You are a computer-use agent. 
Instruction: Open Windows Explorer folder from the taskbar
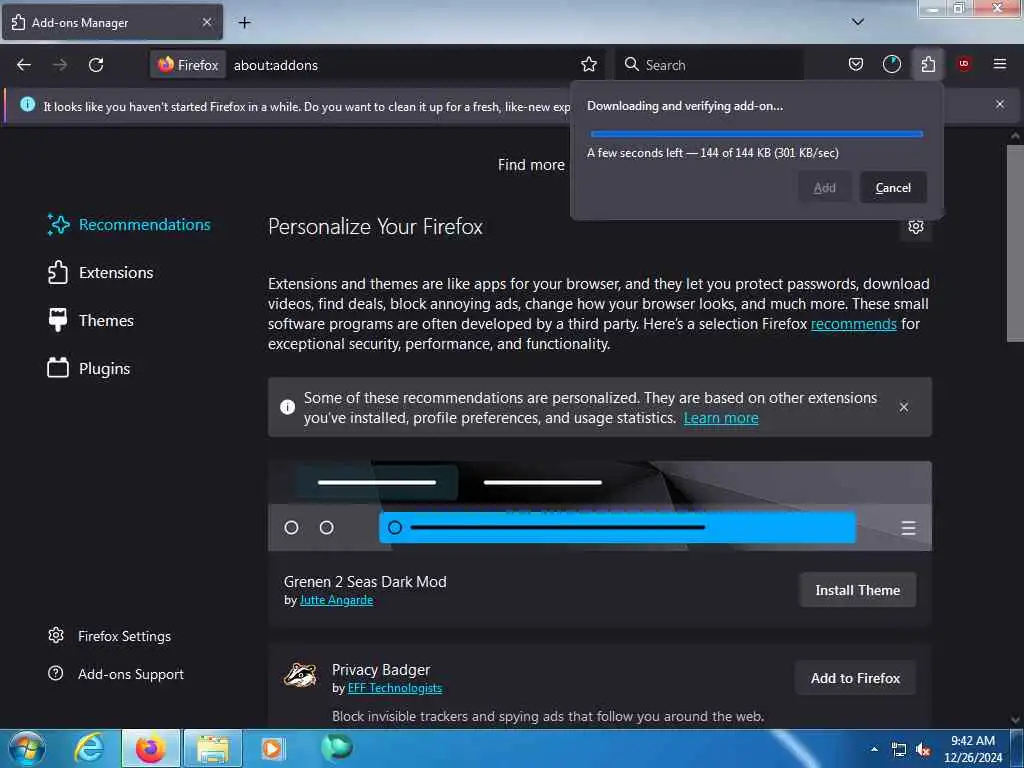(213, 748)
